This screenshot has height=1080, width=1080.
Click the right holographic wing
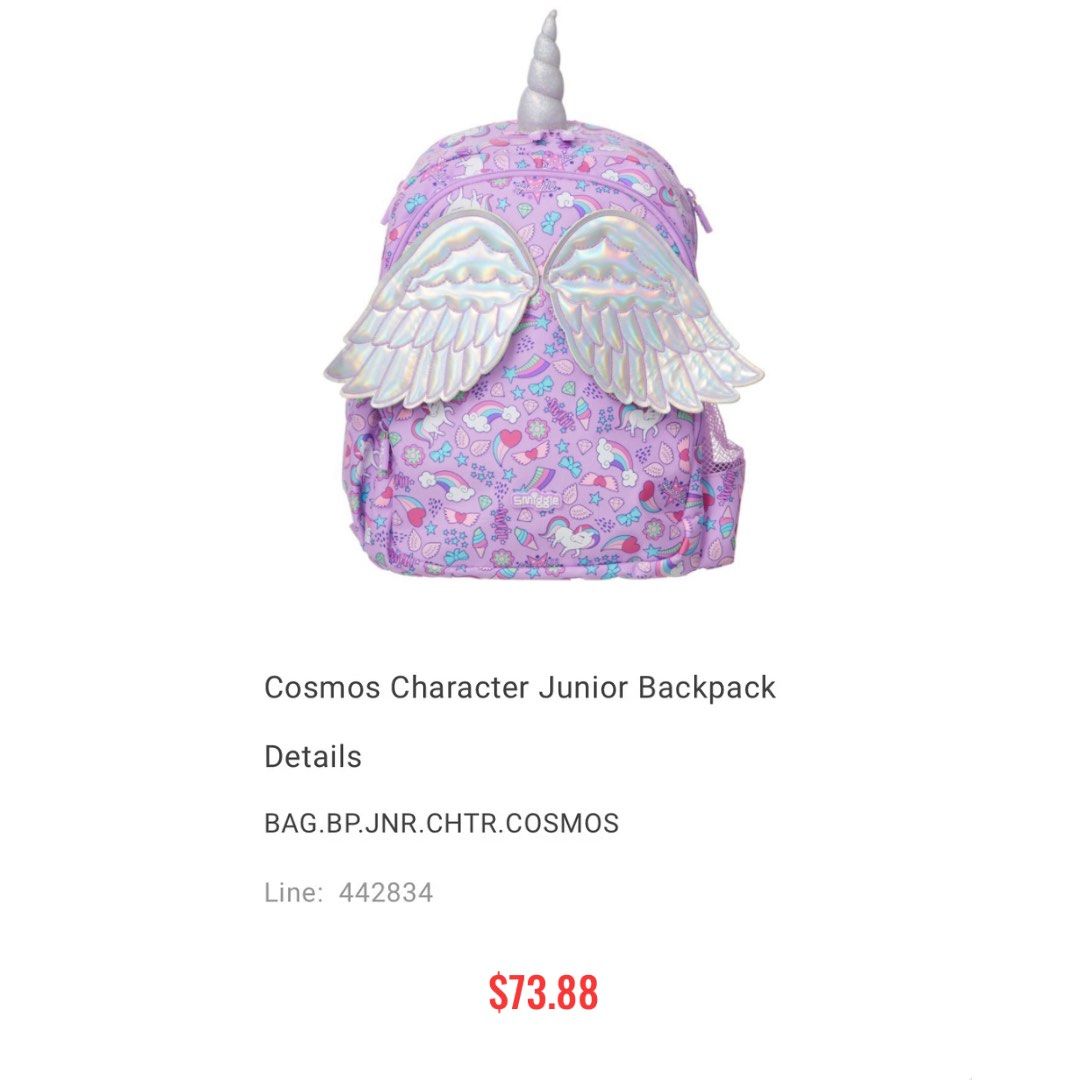point(654,310)
